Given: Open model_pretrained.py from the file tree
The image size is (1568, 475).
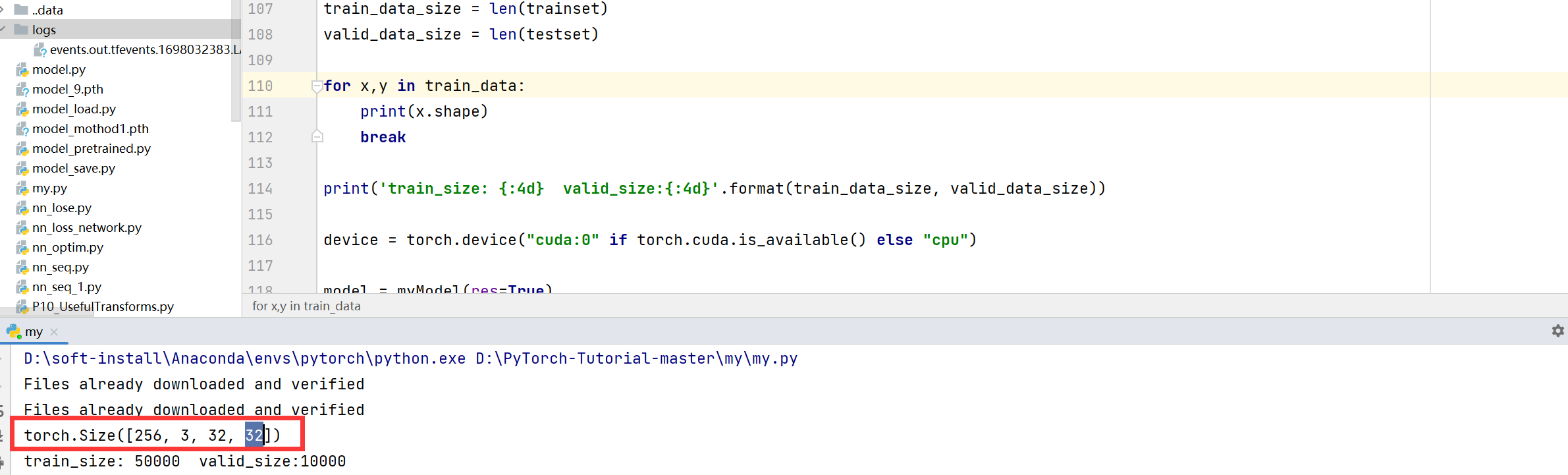Looking at the screenshot, I should [x=91, y=149].
